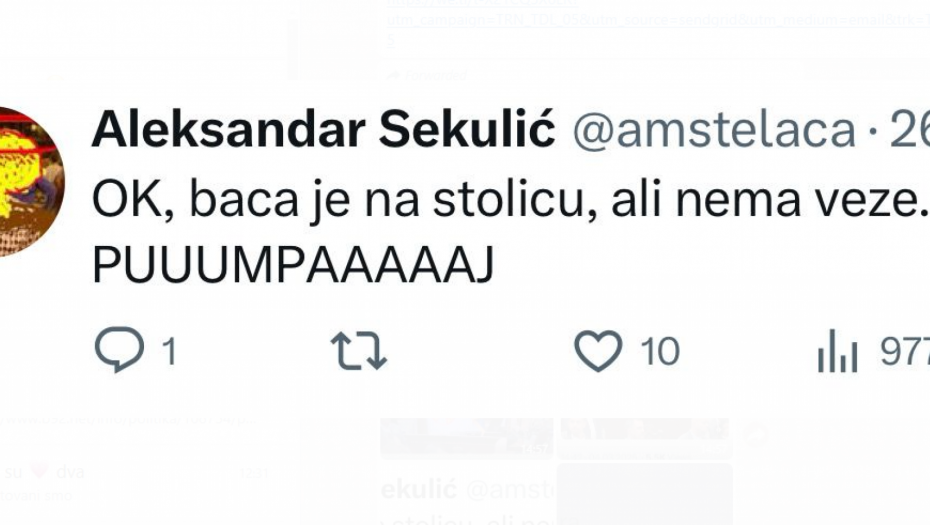Open the faded left video thumbnail below
Image resolution: width=930 pixels, height=525 pixels.
(466, 437)
